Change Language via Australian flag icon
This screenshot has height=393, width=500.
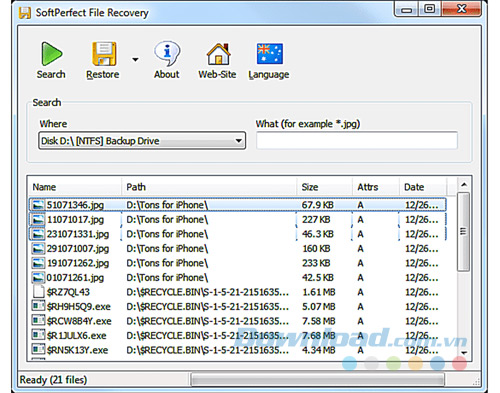click(270, 54)
